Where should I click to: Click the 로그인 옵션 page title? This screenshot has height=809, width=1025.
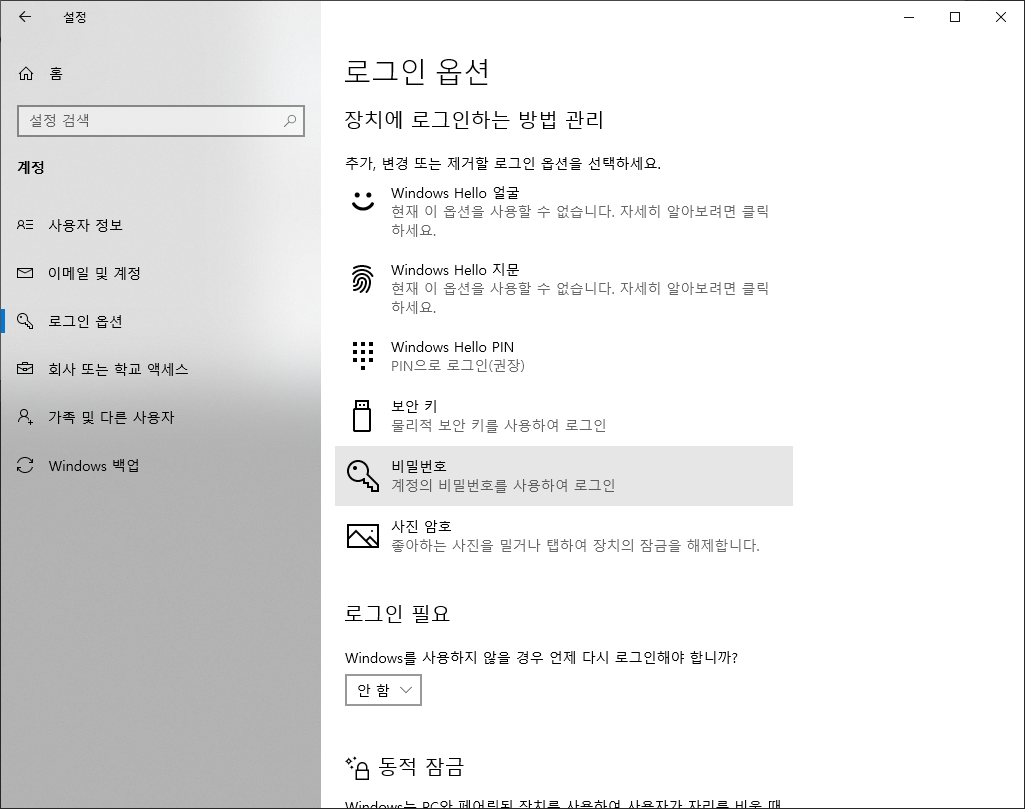(417, 71)
